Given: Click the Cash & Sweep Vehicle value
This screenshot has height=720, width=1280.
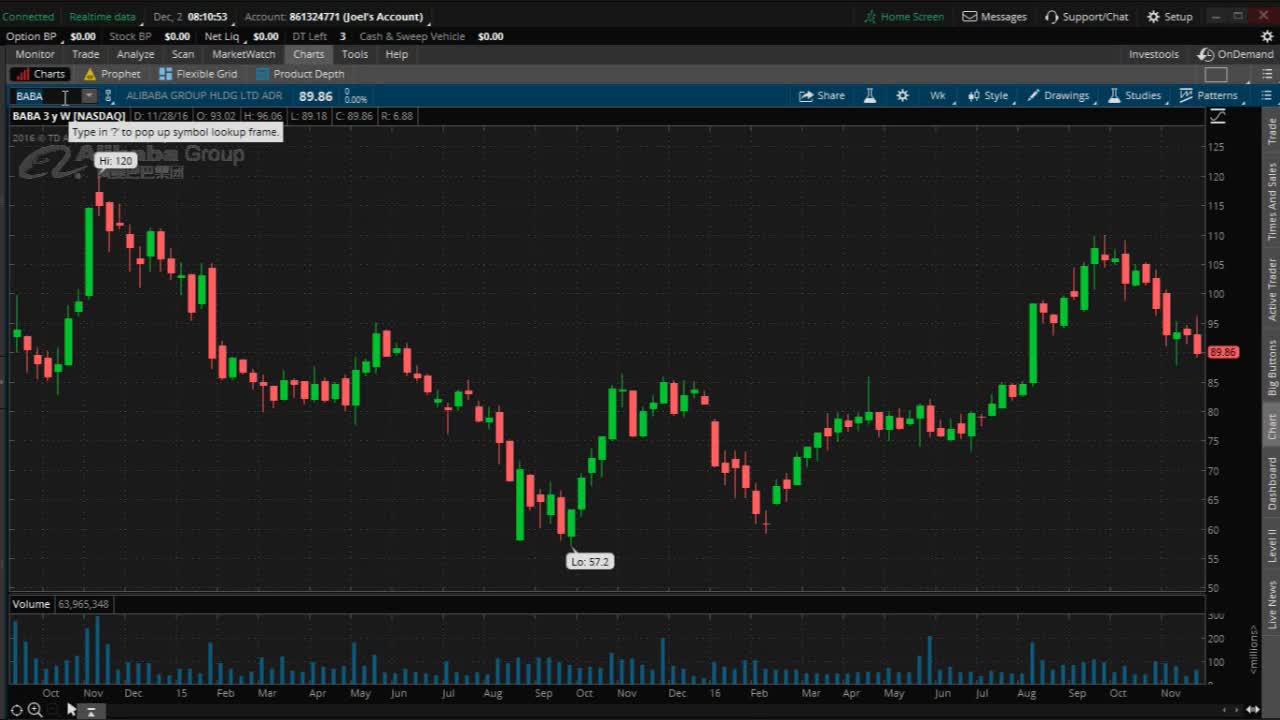Looking at the screenshot, I should click(x=491, y=36).
